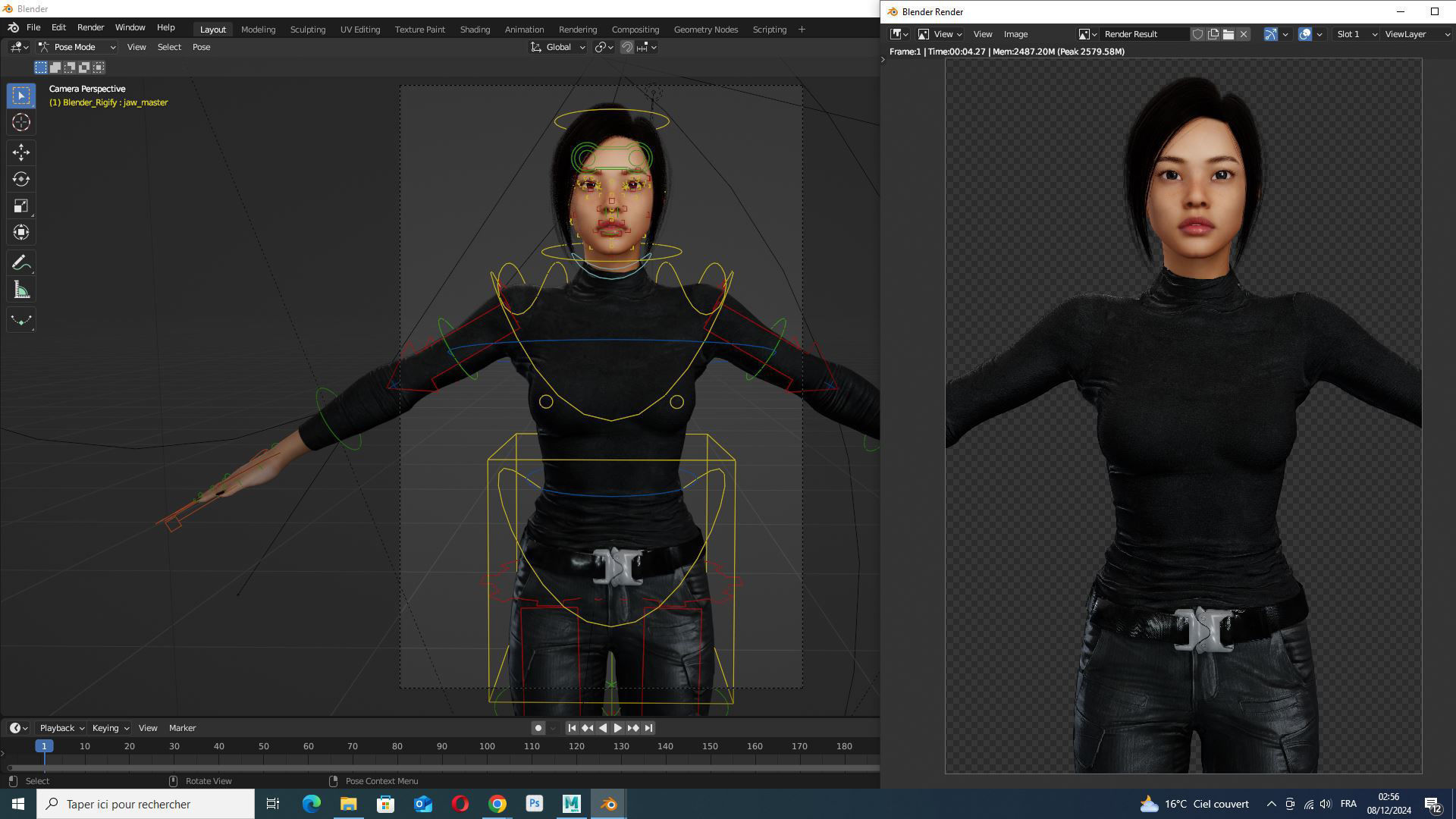Unlink the Render Result image
The height and width of the screenshot is (819, 1456).
[1244, 34]
